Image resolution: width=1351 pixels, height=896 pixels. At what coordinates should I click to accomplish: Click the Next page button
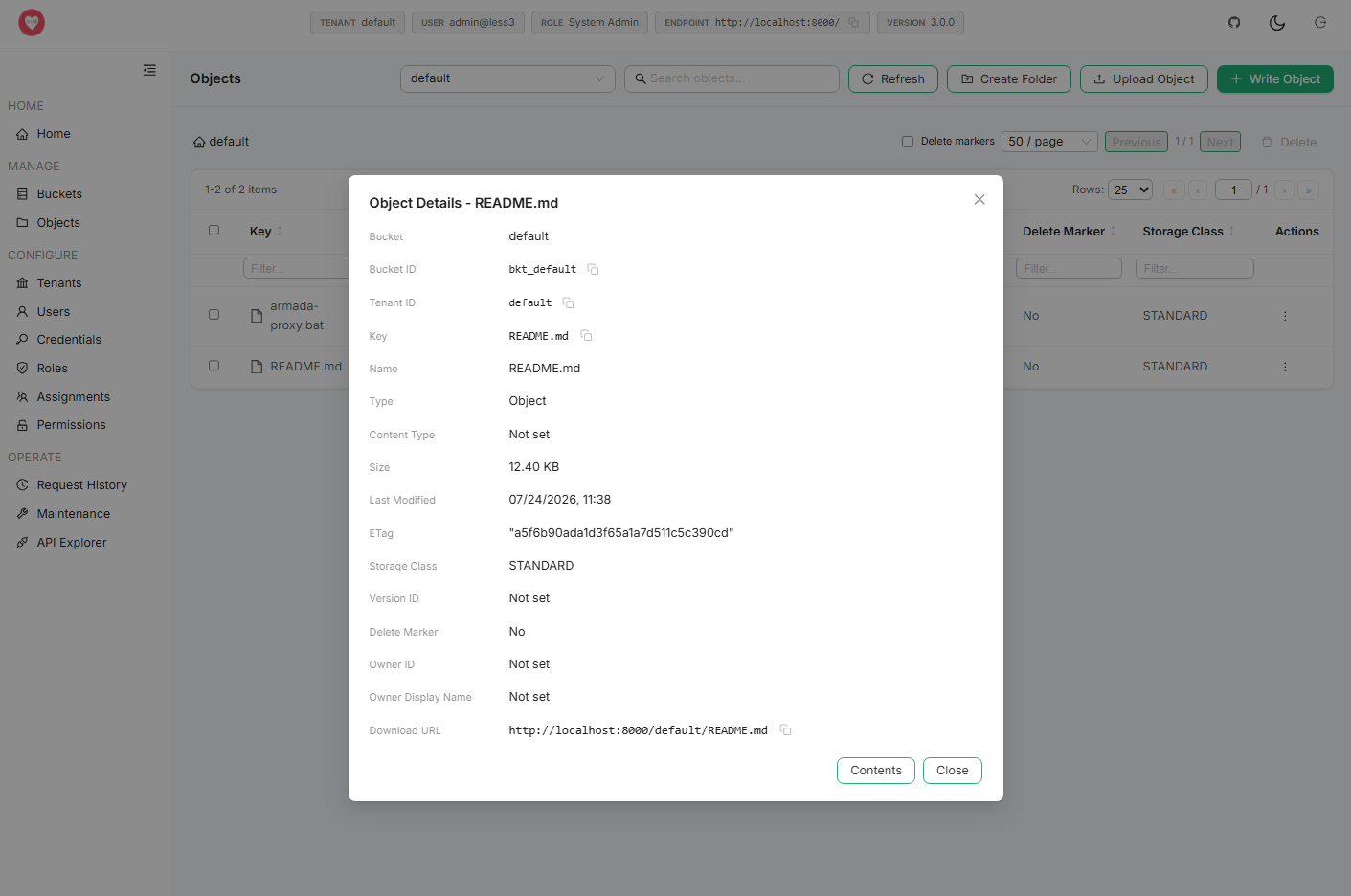click(x=1220, y=142)
